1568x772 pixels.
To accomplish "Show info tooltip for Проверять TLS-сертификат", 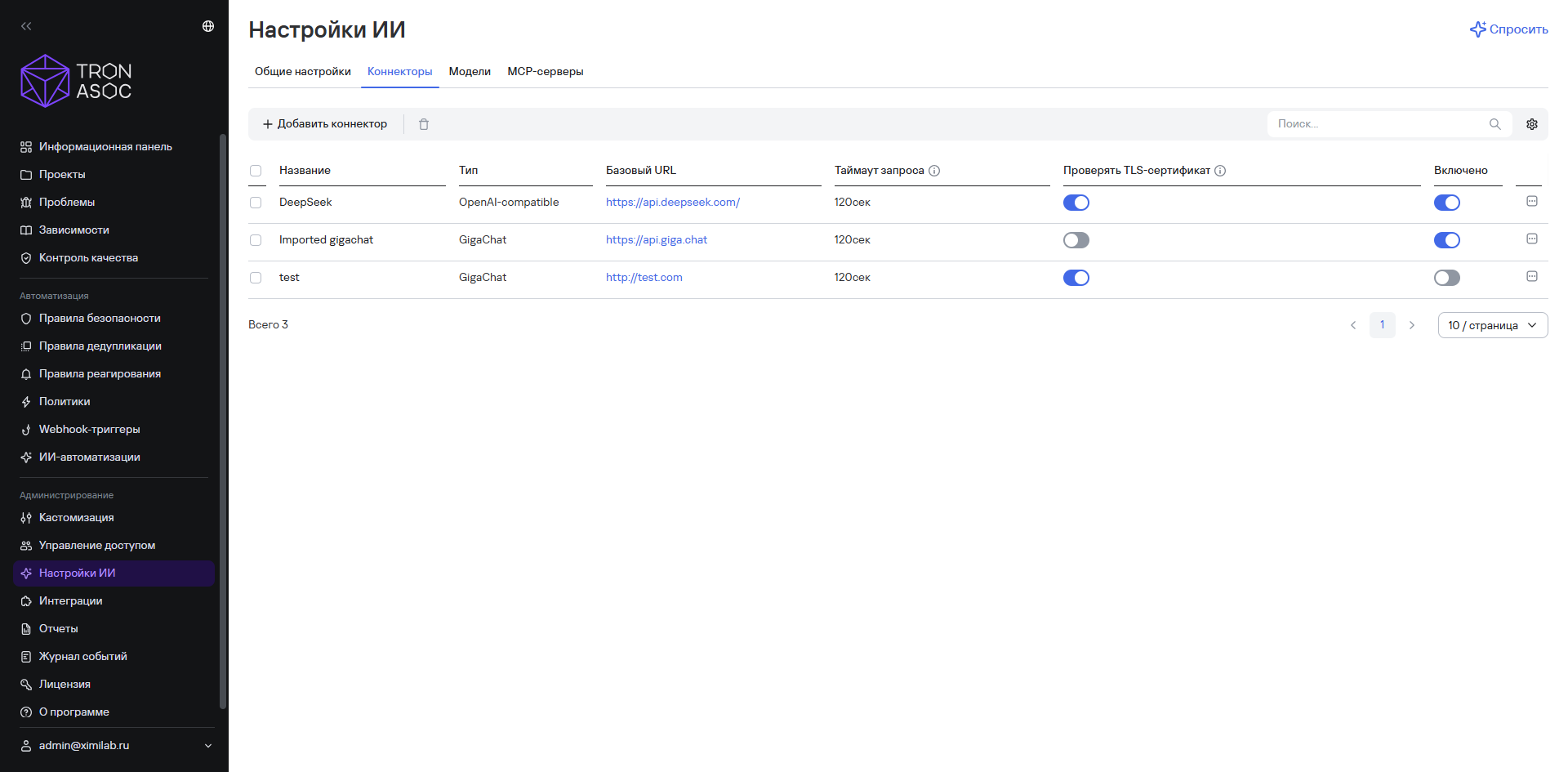I will pos(1220,171).
